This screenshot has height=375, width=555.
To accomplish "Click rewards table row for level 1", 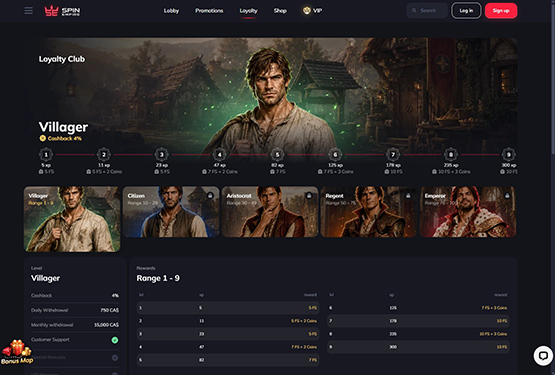I will click(228, 308).
